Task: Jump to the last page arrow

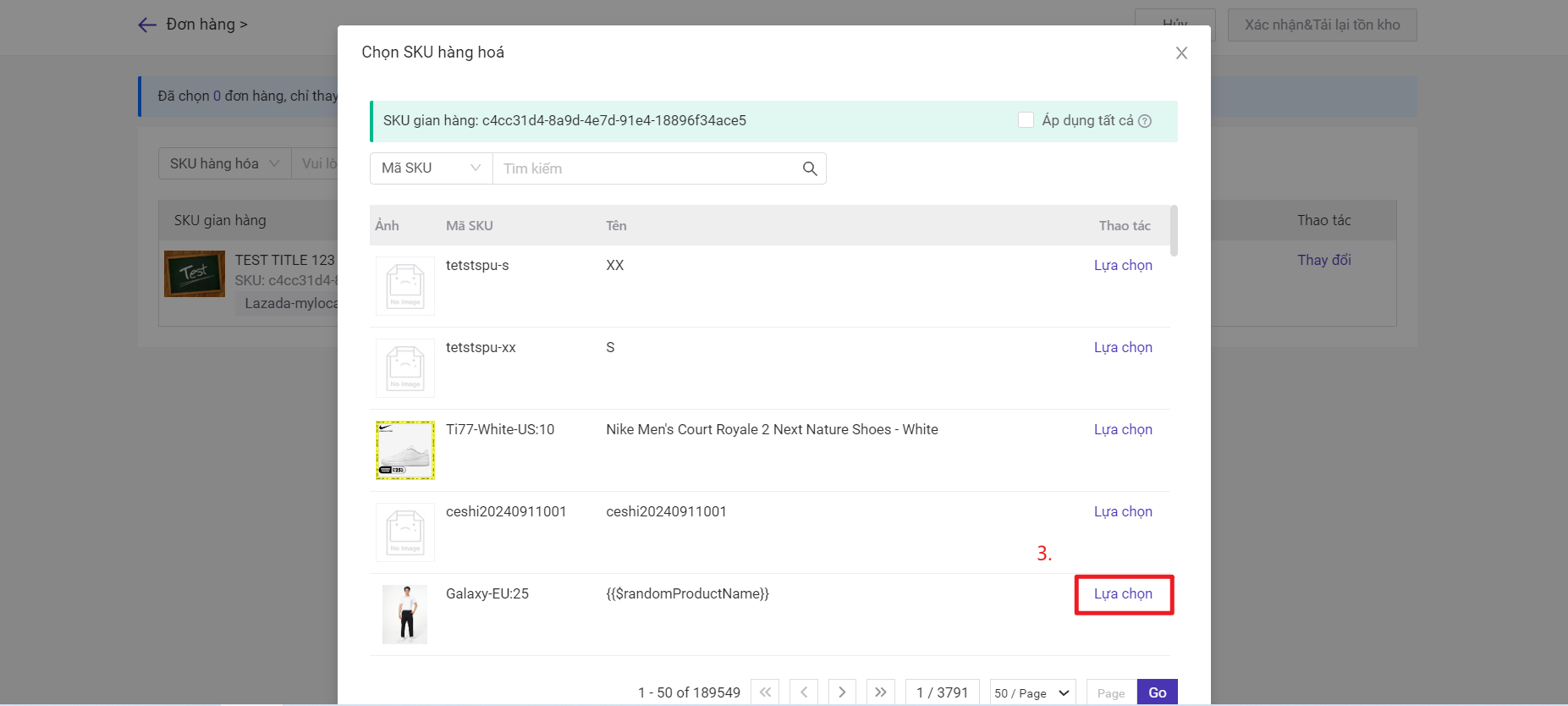Action: (x=881, y=692)
